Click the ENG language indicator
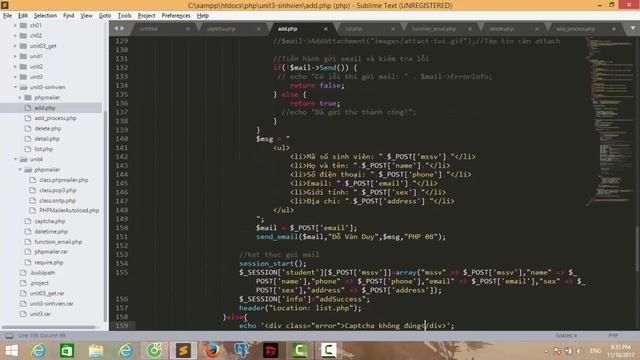The height and width of the screenshot is (360, 640). click(596, 351)
